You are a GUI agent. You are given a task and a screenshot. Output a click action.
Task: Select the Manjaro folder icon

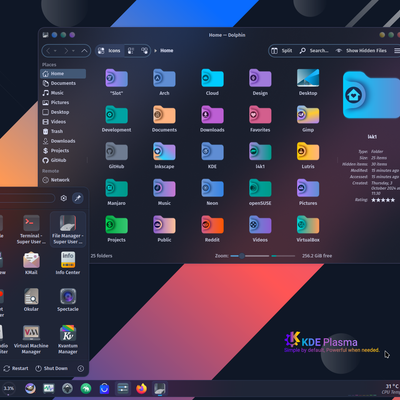coord(116,188)
